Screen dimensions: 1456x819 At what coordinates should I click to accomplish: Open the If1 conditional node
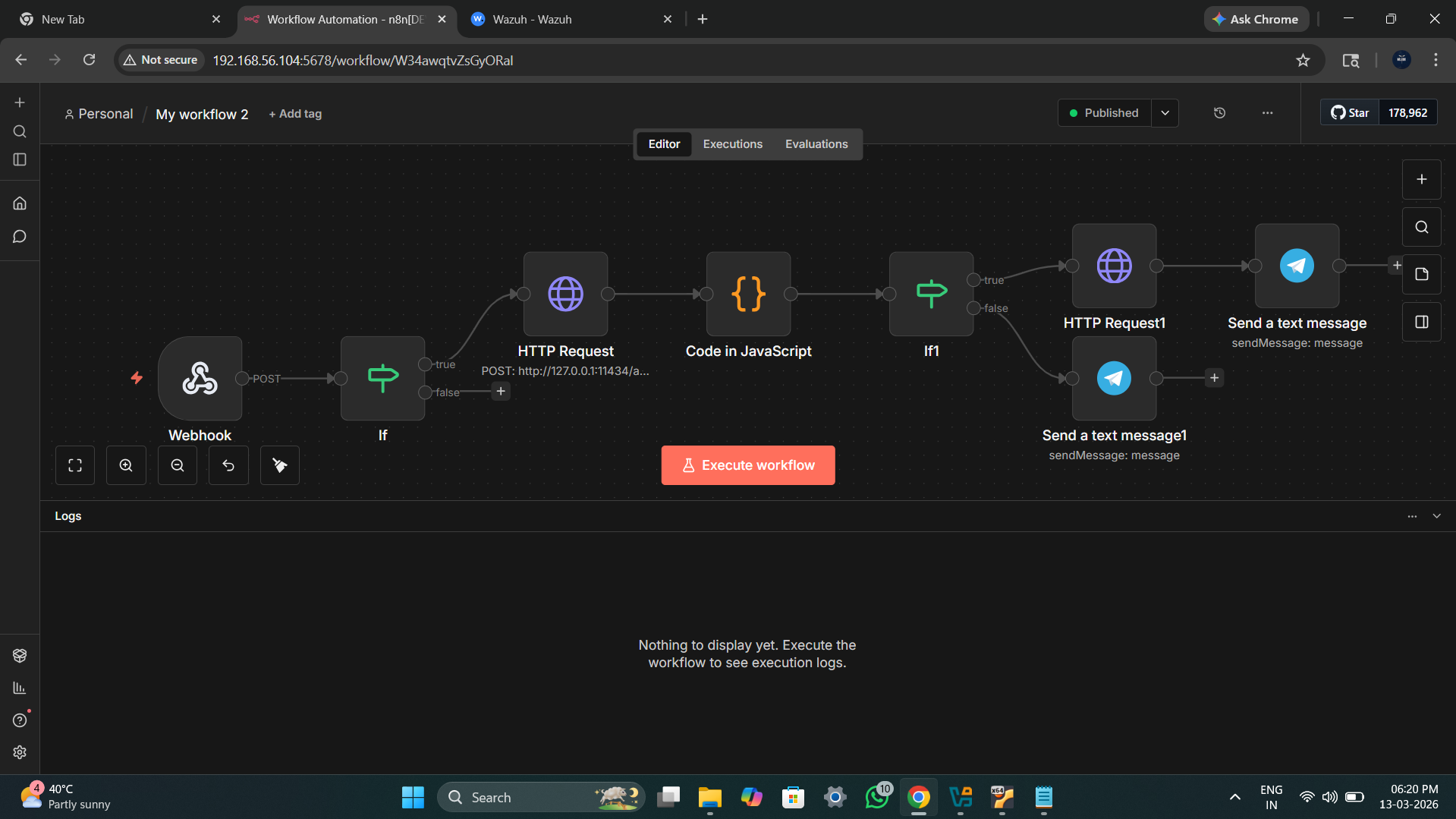931,294
